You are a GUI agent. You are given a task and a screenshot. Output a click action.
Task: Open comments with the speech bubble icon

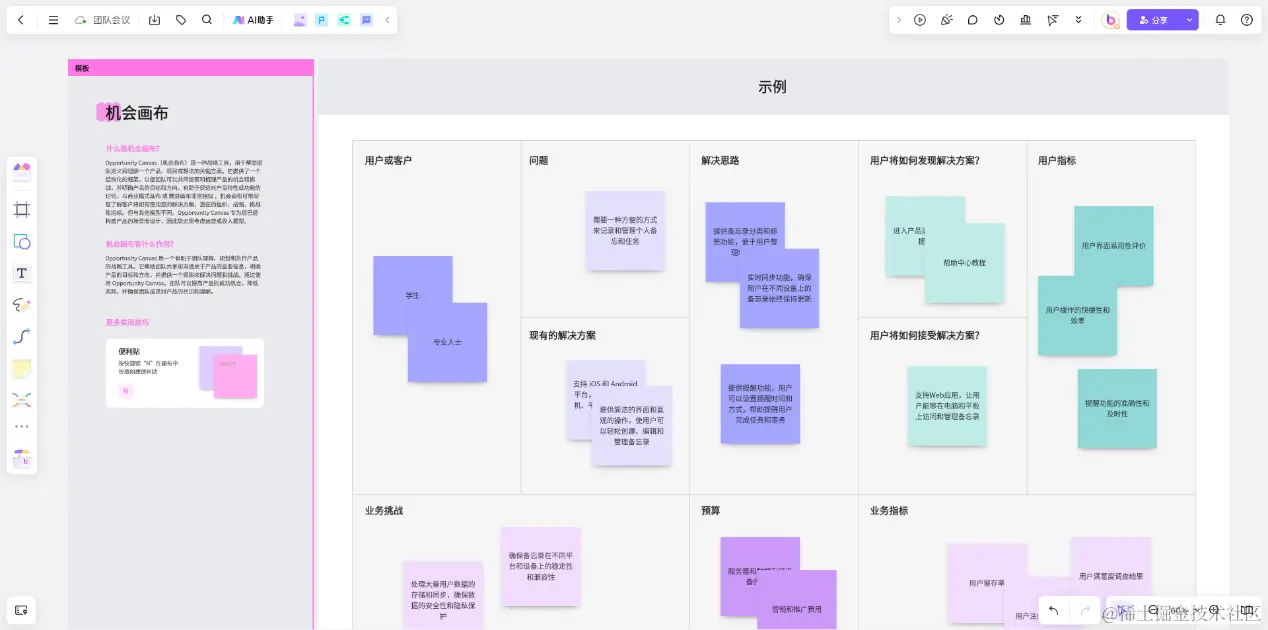[972, 20]
